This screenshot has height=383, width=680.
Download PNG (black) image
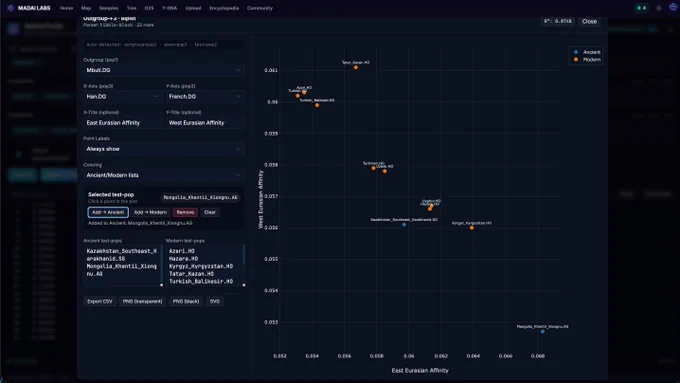[186, 301]
